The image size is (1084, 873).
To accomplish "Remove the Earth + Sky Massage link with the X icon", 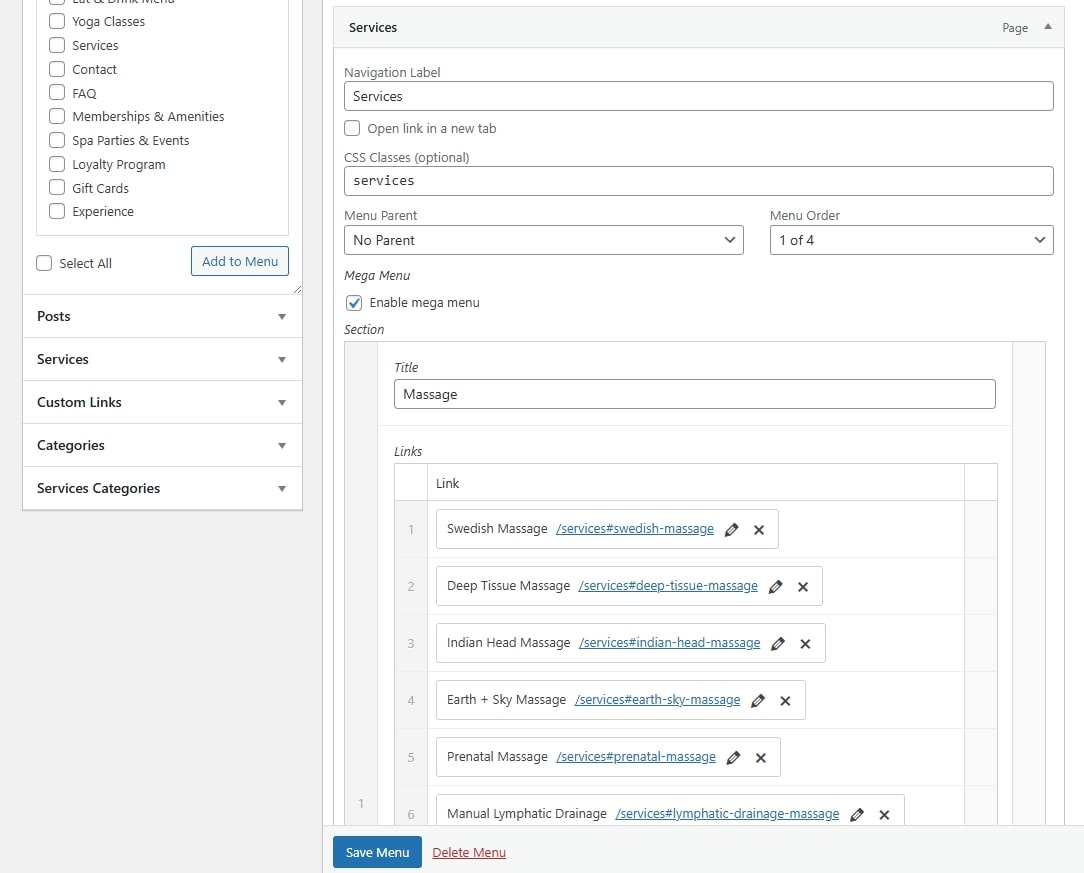I will point(785,701).
